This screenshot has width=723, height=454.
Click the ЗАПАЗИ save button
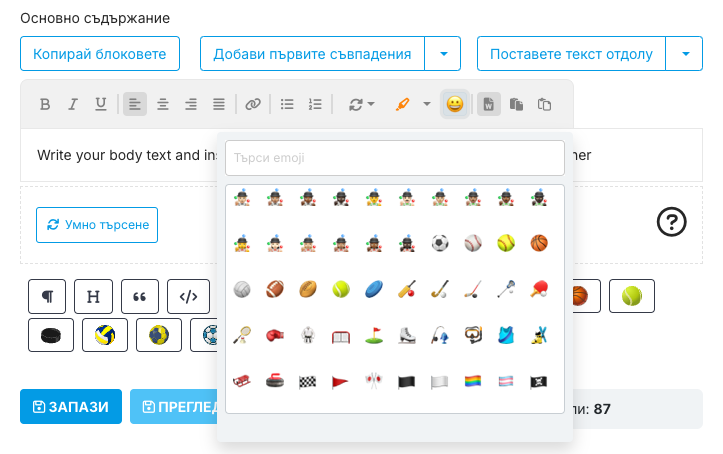click(x=71, y=407)
